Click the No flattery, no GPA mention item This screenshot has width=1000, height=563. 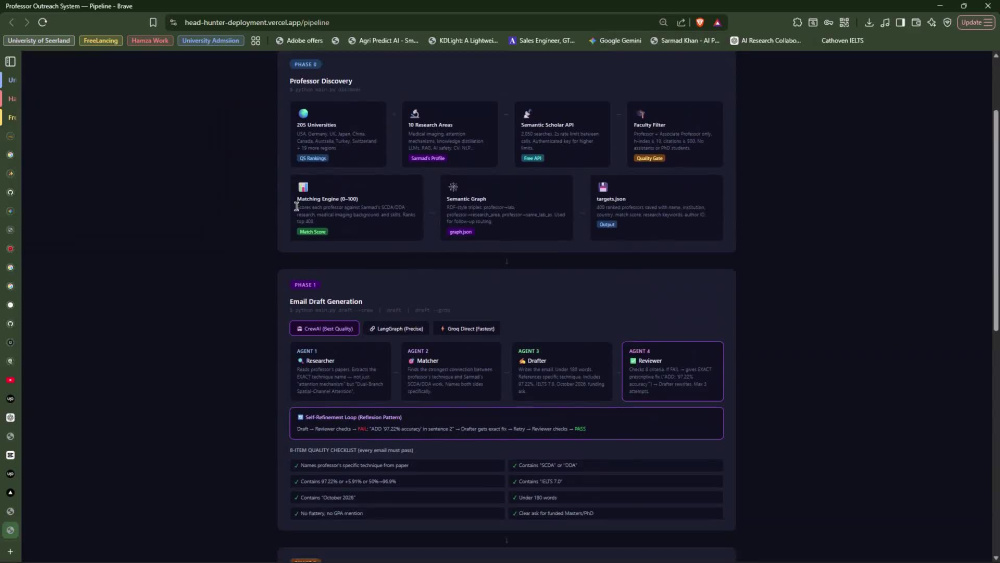tap(397, 513)
